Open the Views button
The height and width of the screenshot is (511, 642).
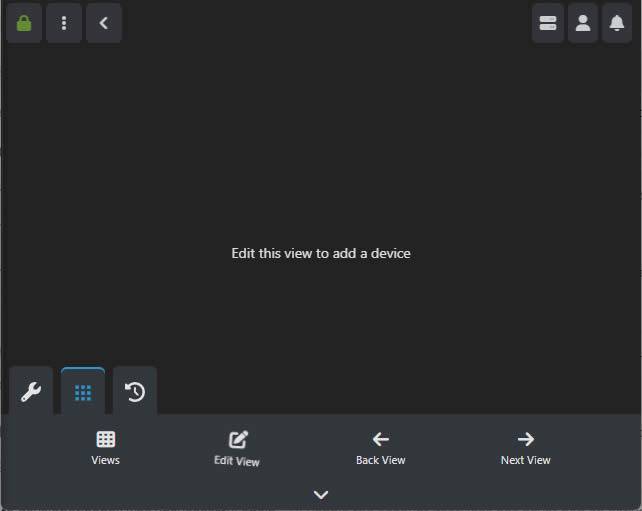coord(106,448)
